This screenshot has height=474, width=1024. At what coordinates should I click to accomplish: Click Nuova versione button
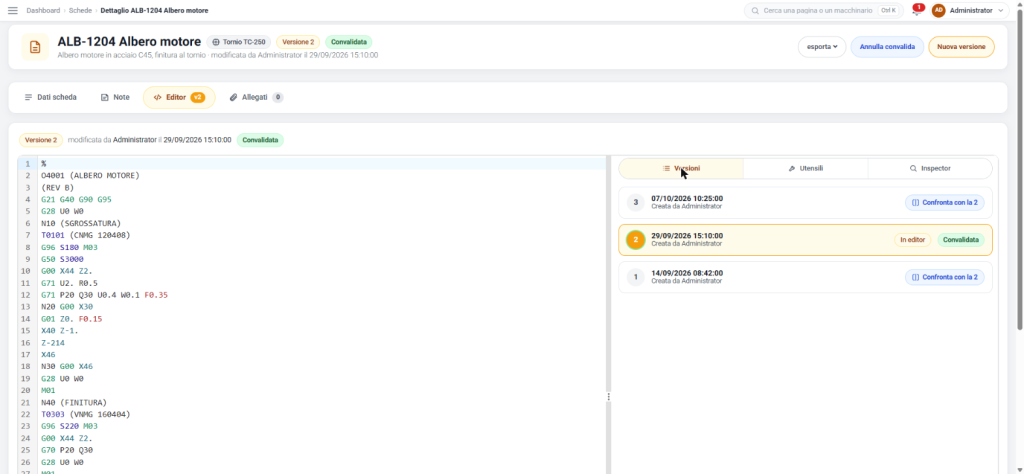961,47
